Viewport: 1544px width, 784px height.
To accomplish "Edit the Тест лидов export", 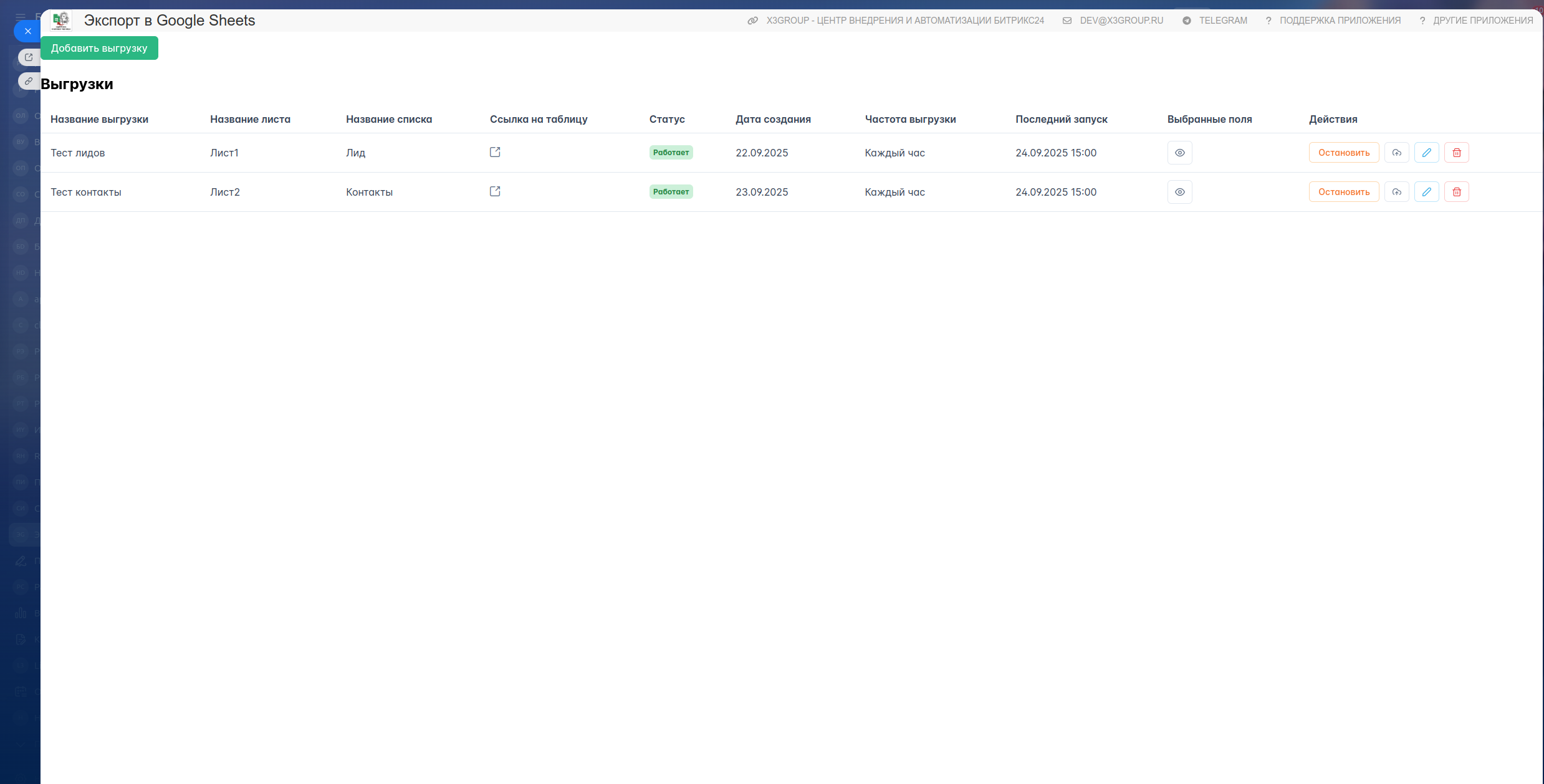I will [x=1426, y=153].
